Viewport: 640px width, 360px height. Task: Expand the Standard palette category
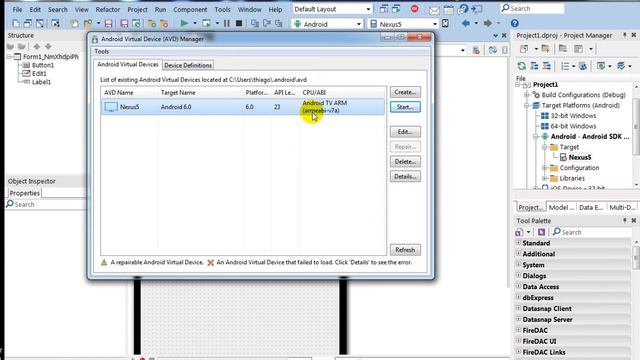(518, 243)
